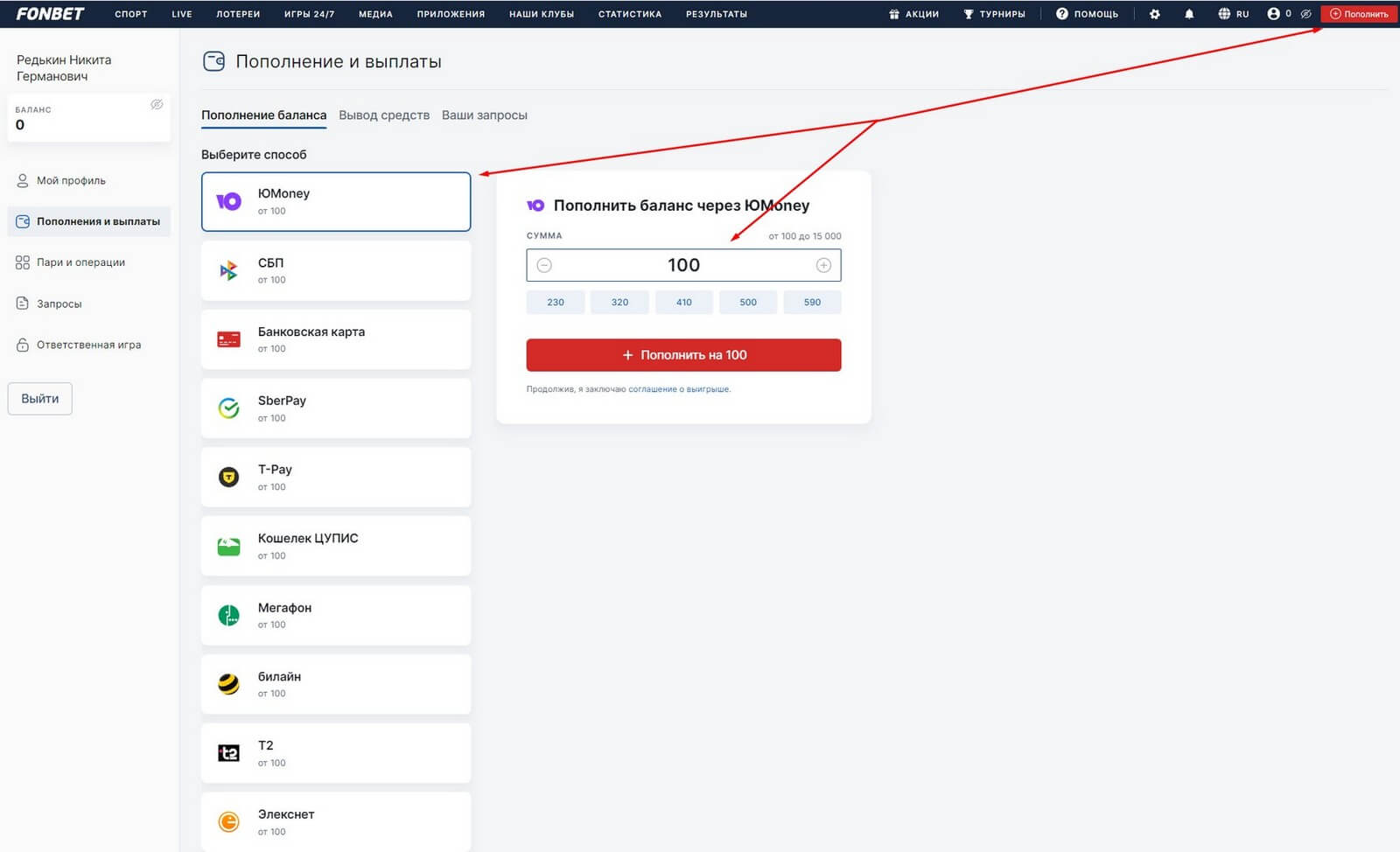The width and height of the screenshot is (1400, 852).
Task: Open Лотереи menu
Action: 238,14
